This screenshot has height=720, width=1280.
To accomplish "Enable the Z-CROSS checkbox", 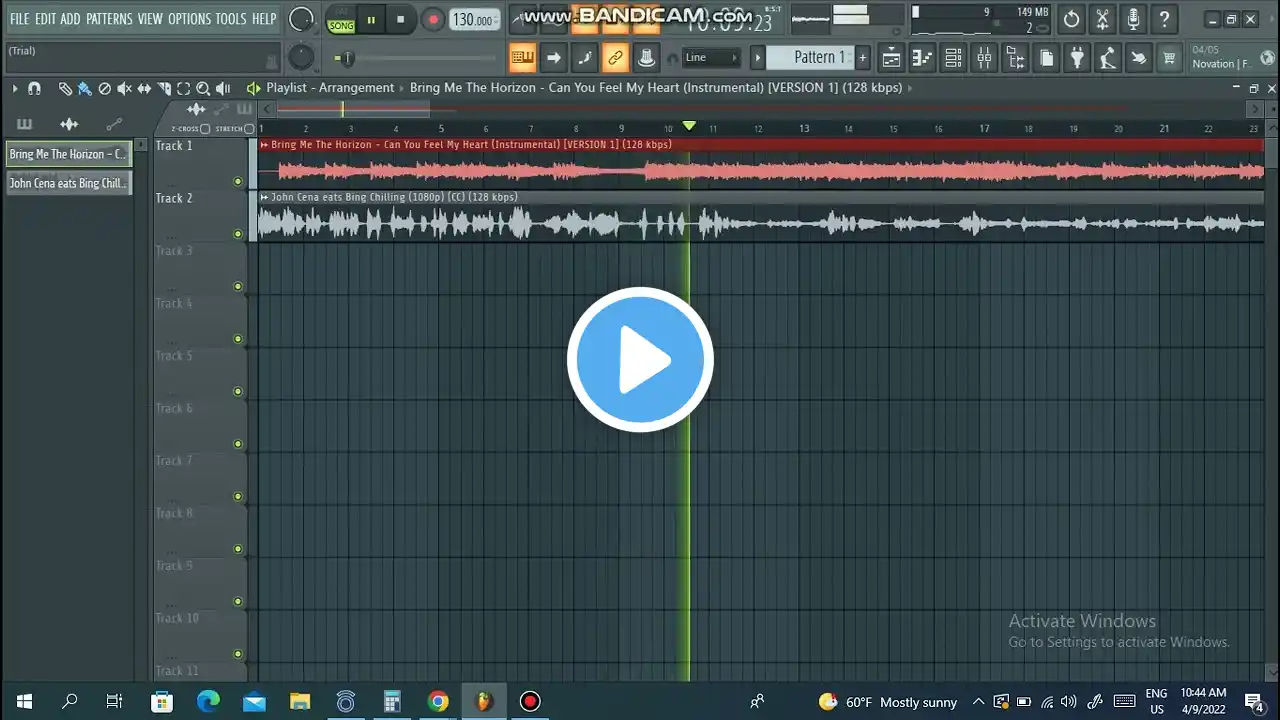I will pyautogui.click(x=205, y=129).
